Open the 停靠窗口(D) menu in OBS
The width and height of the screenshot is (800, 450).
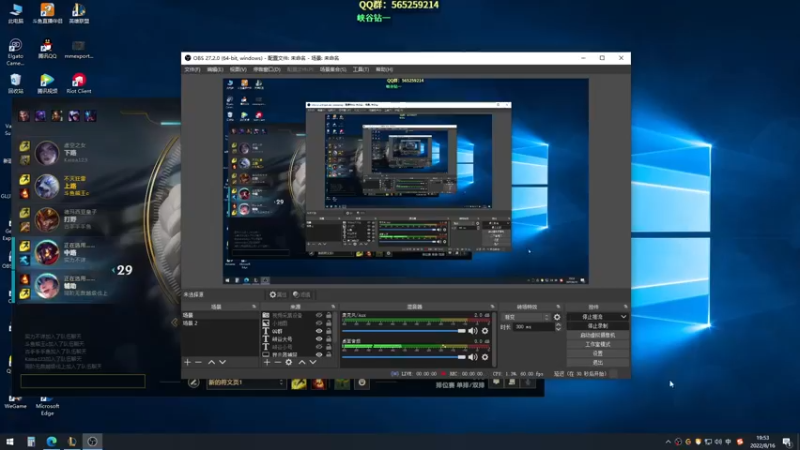267,69
